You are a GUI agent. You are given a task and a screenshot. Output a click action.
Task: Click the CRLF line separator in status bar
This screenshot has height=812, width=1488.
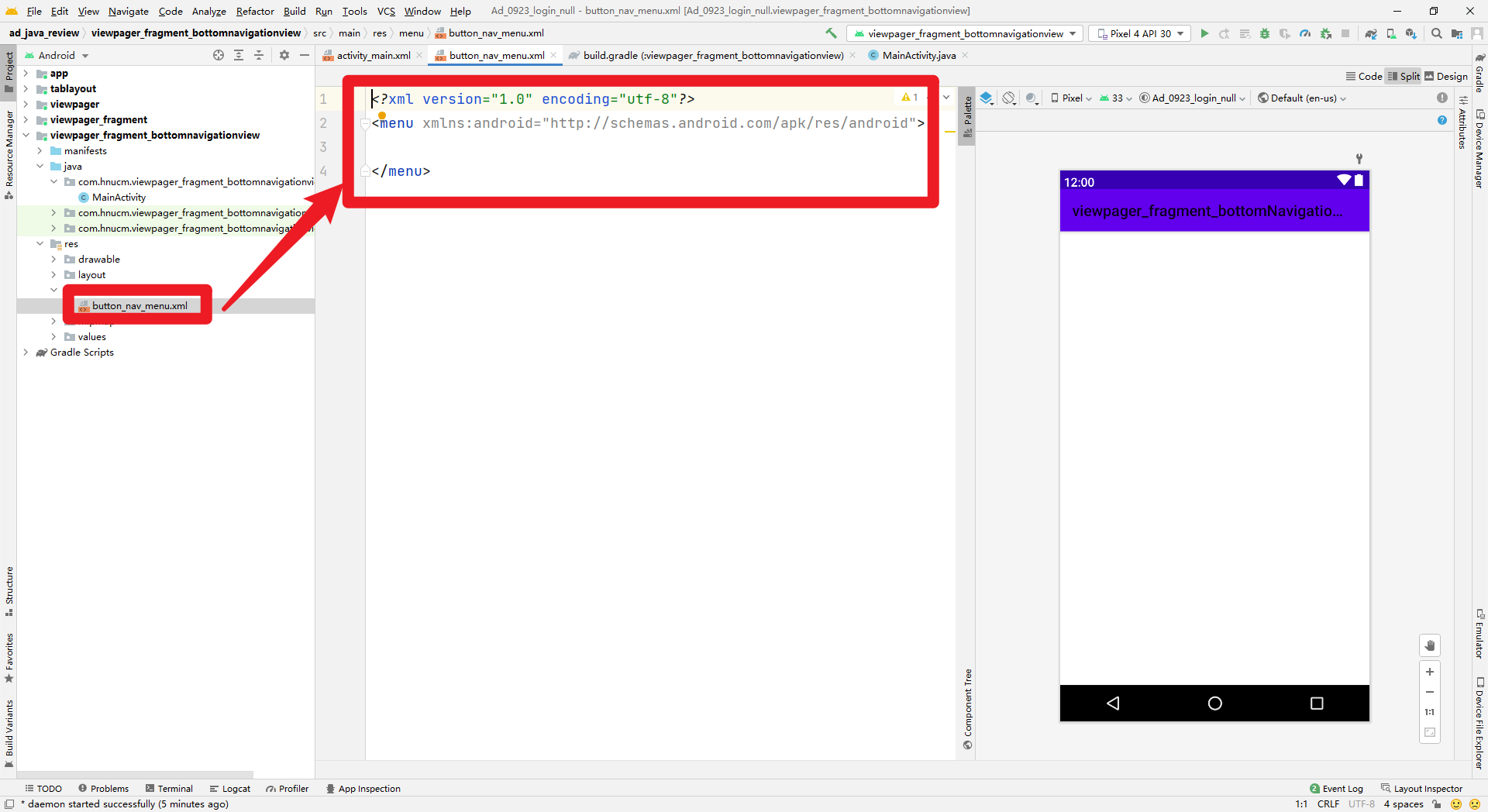click(1328, 803)
